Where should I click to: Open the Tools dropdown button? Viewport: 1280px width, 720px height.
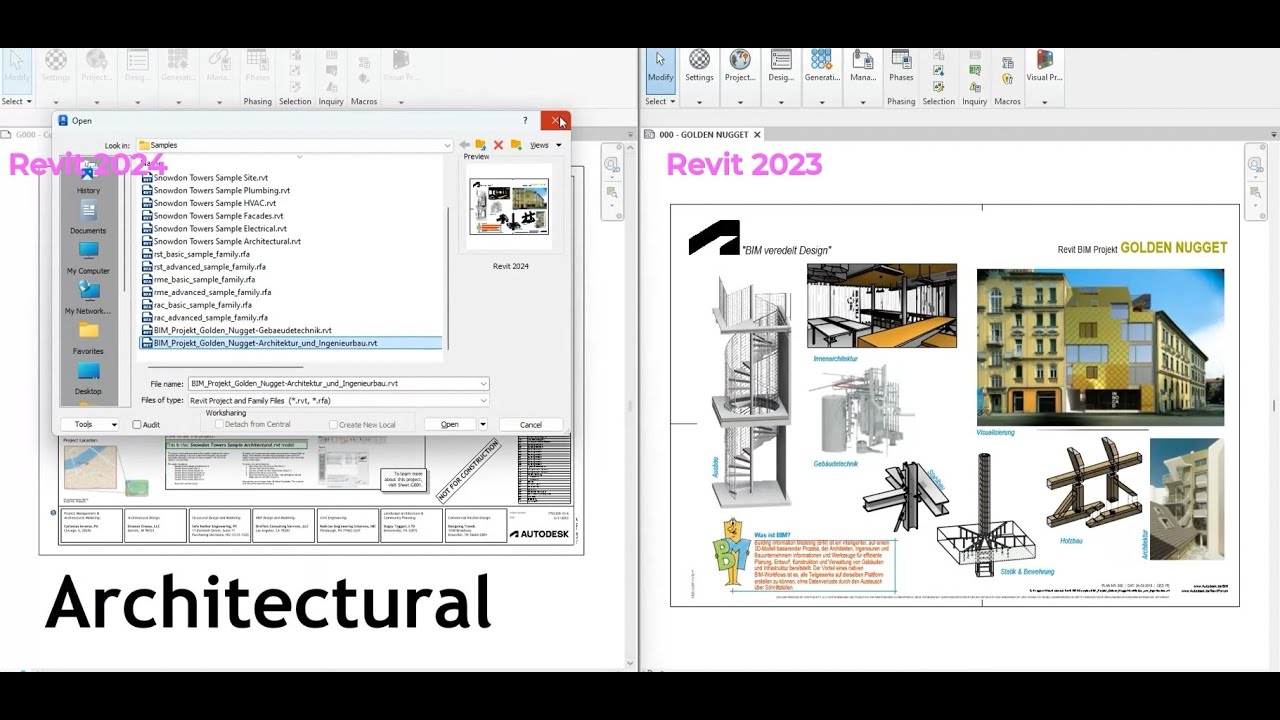[x=89, y=424]
